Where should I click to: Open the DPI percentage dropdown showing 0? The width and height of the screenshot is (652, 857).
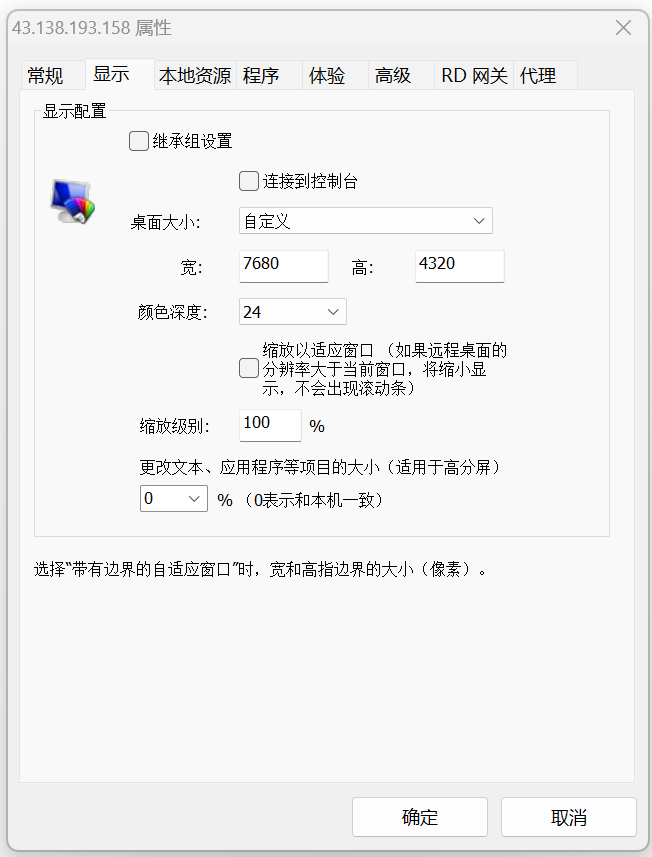click(174, 498)
